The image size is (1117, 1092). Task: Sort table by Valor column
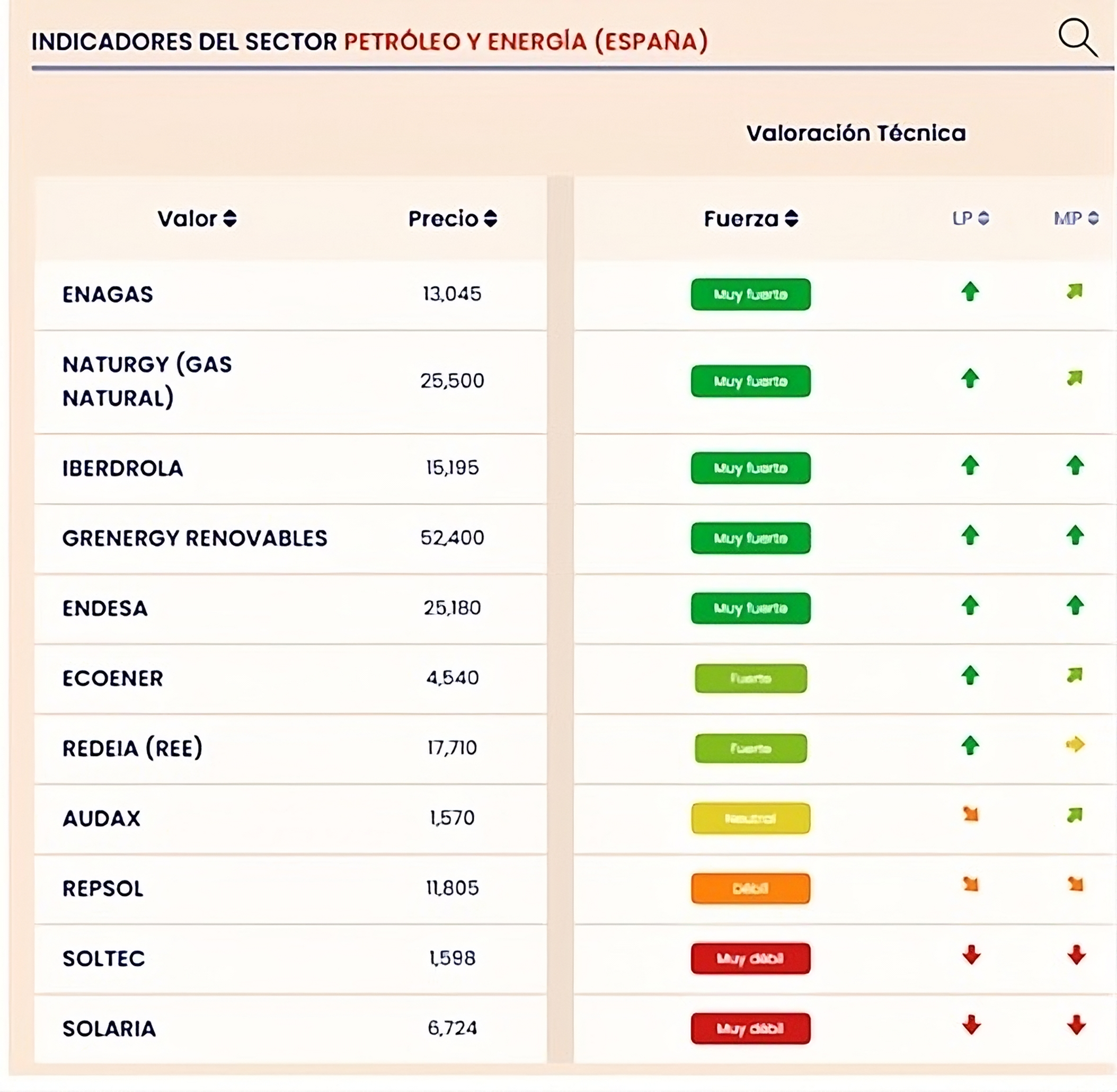point(197,218)
